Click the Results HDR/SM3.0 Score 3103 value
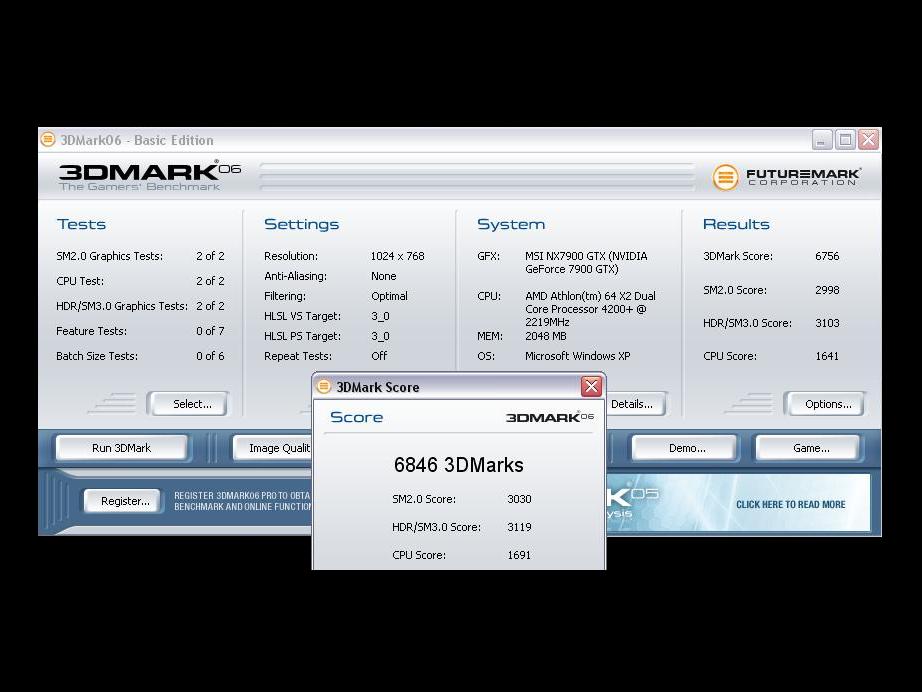Screen dimensions: 922x692 [x=827, y=323]
